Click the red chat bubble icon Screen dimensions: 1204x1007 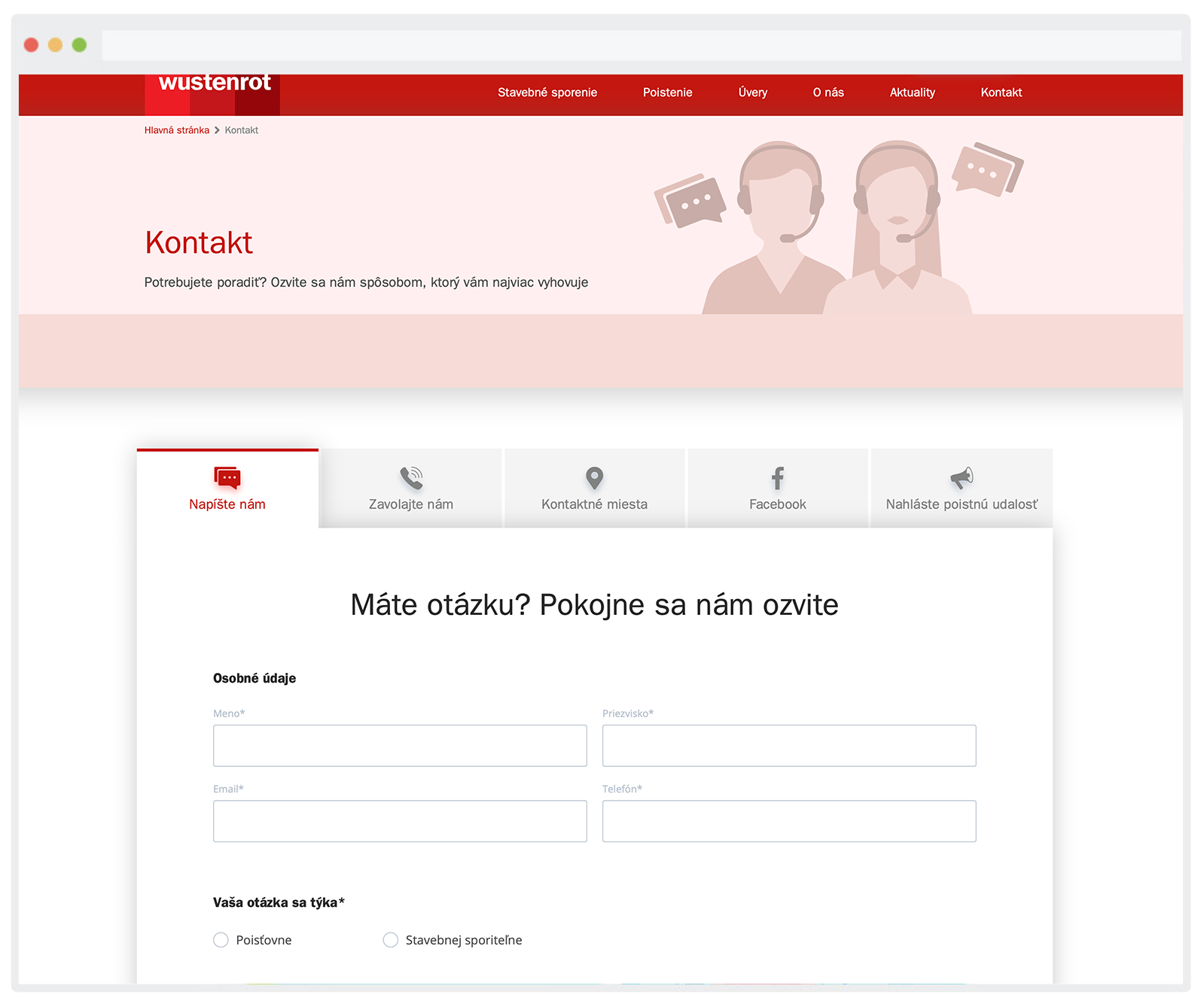227,478
